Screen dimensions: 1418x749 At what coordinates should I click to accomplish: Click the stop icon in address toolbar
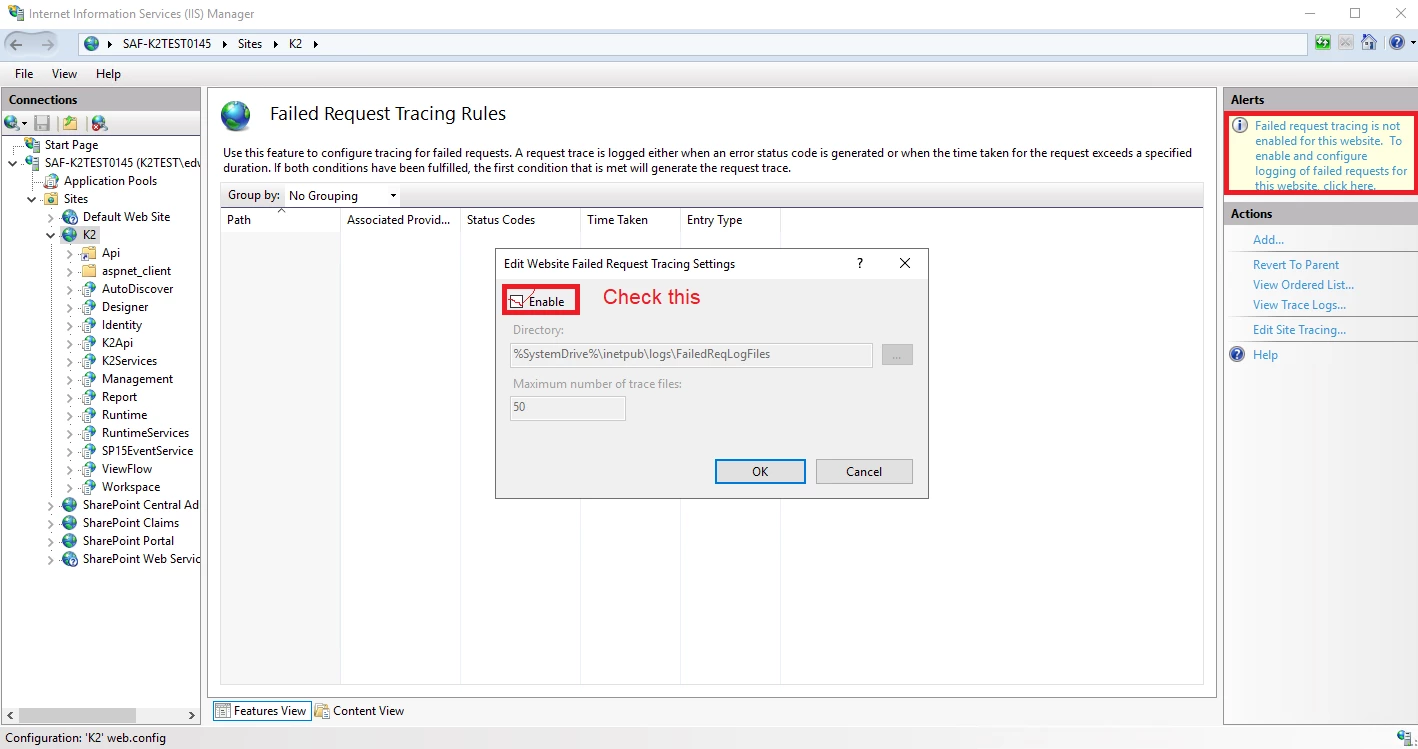[x=1346, y=43]
